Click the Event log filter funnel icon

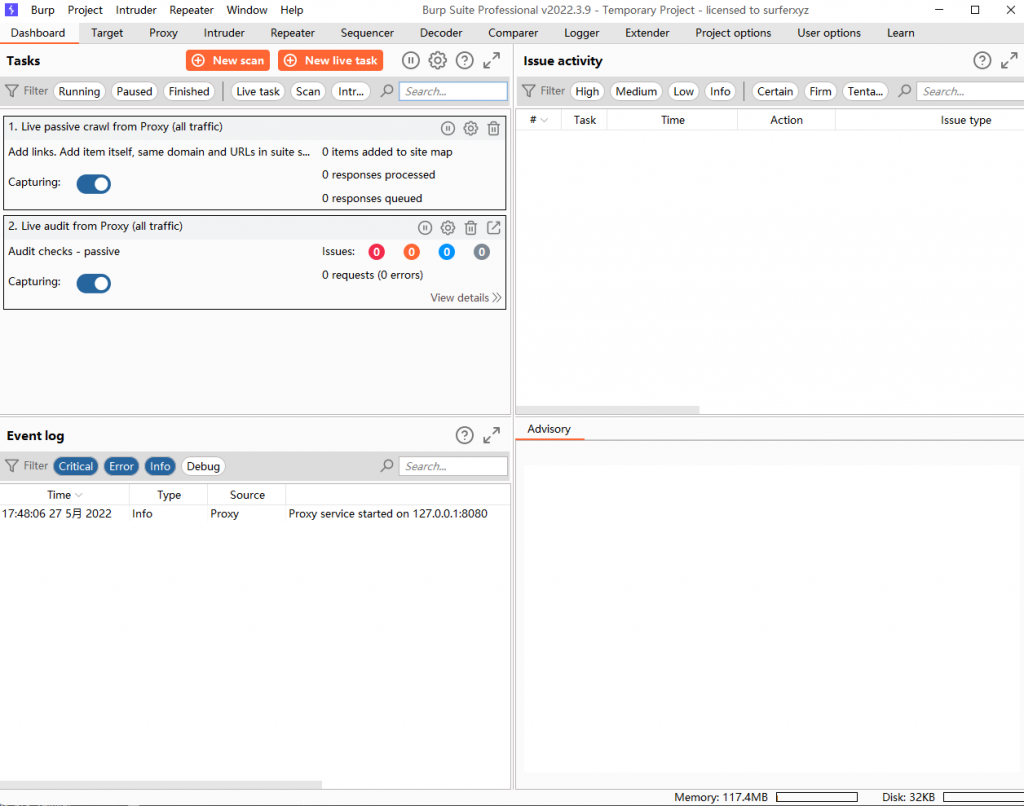click(12, 466)
